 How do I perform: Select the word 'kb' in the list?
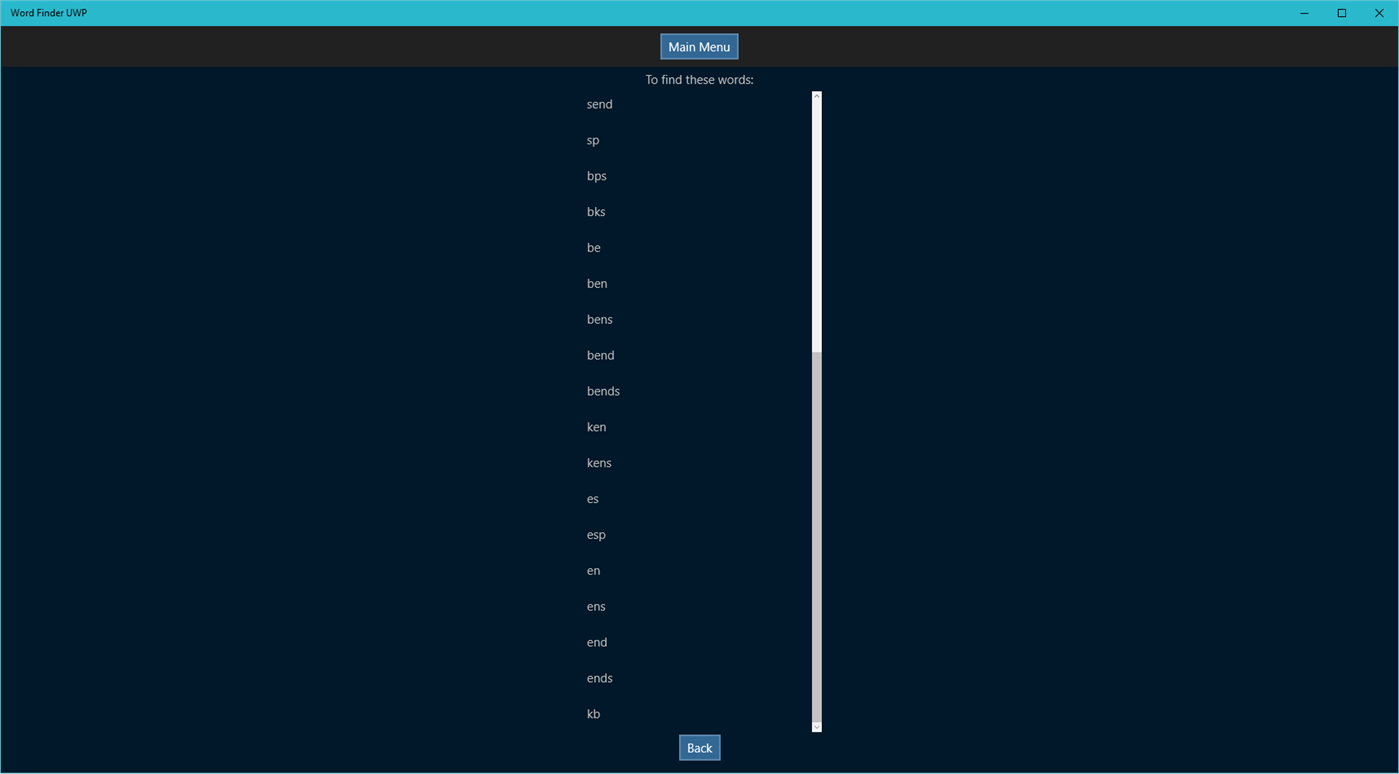point(593,713)
